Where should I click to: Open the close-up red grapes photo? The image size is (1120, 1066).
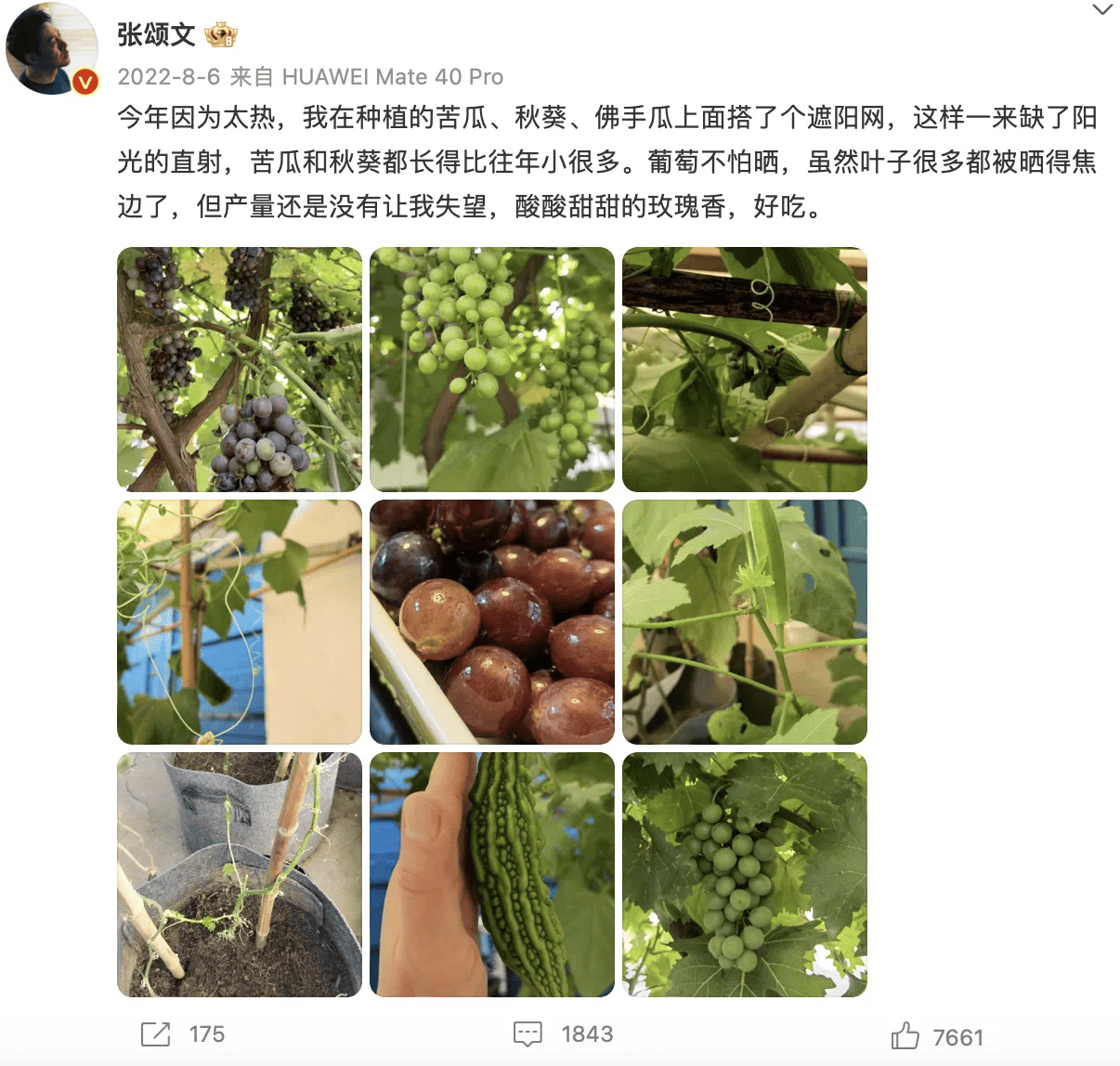click(492, 622)
